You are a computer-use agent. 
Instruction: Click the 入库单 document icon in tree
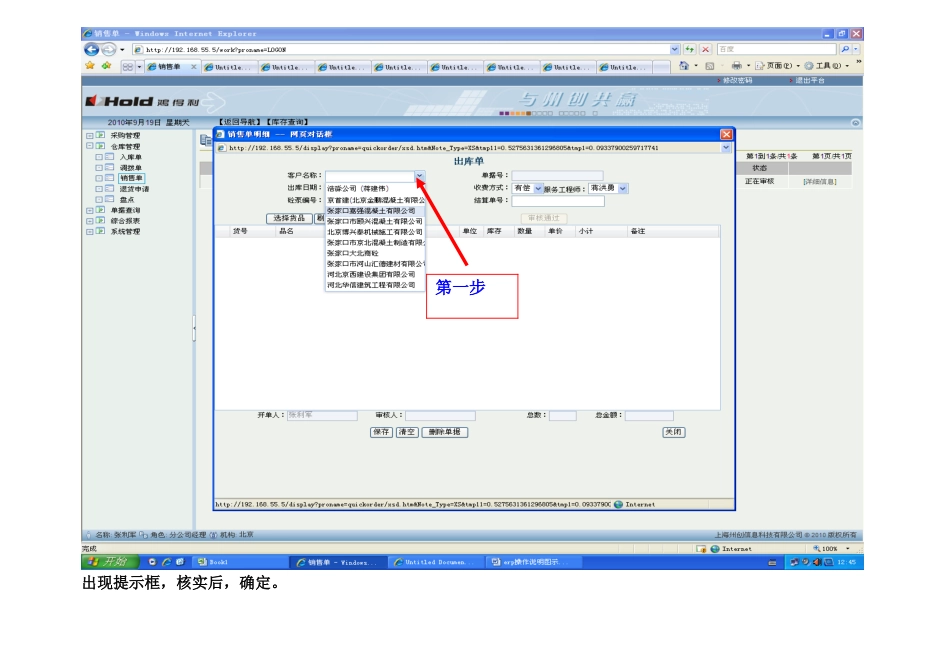110,157
